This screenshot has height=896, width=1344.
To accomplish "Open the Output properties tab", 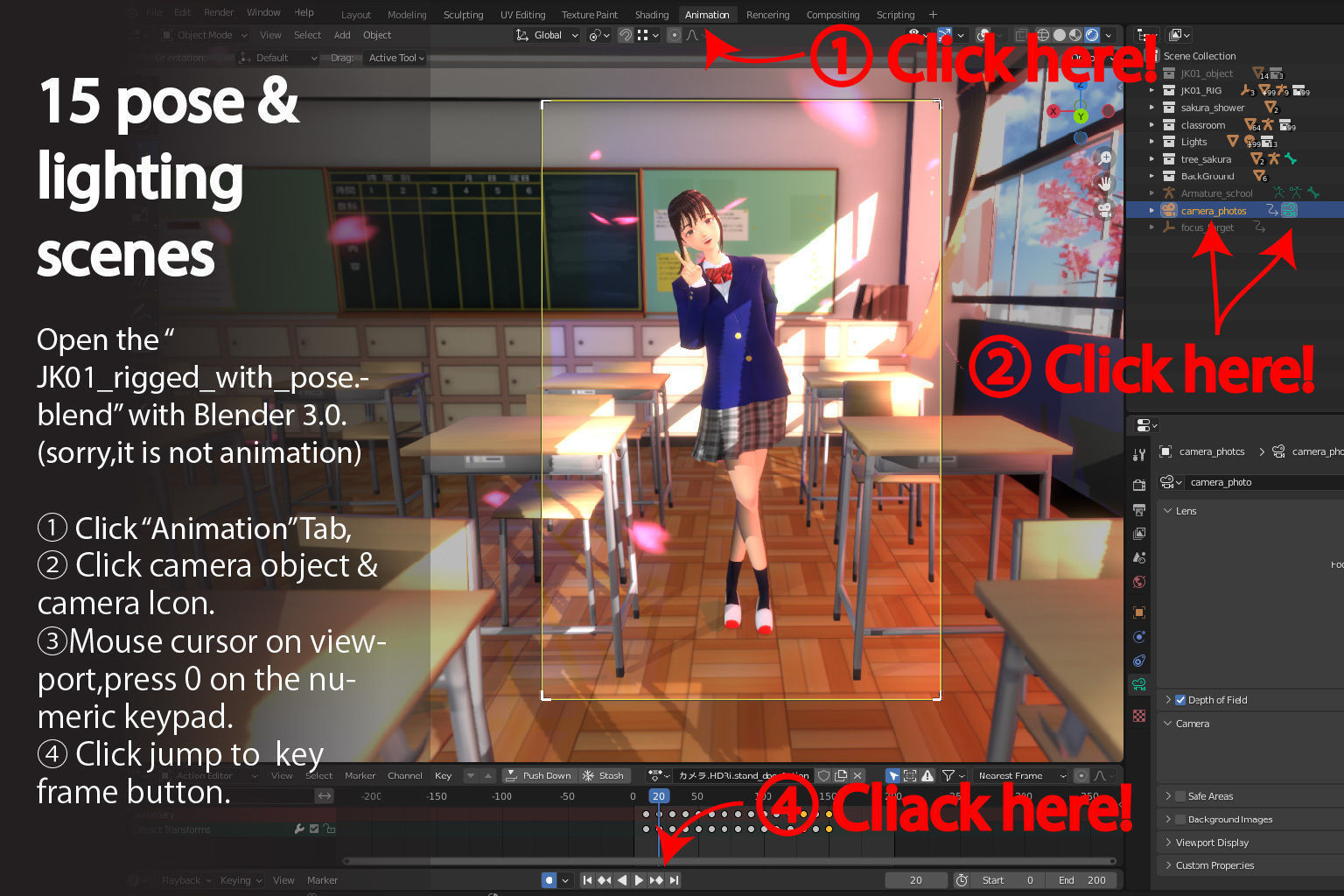I will [1139, 509].
